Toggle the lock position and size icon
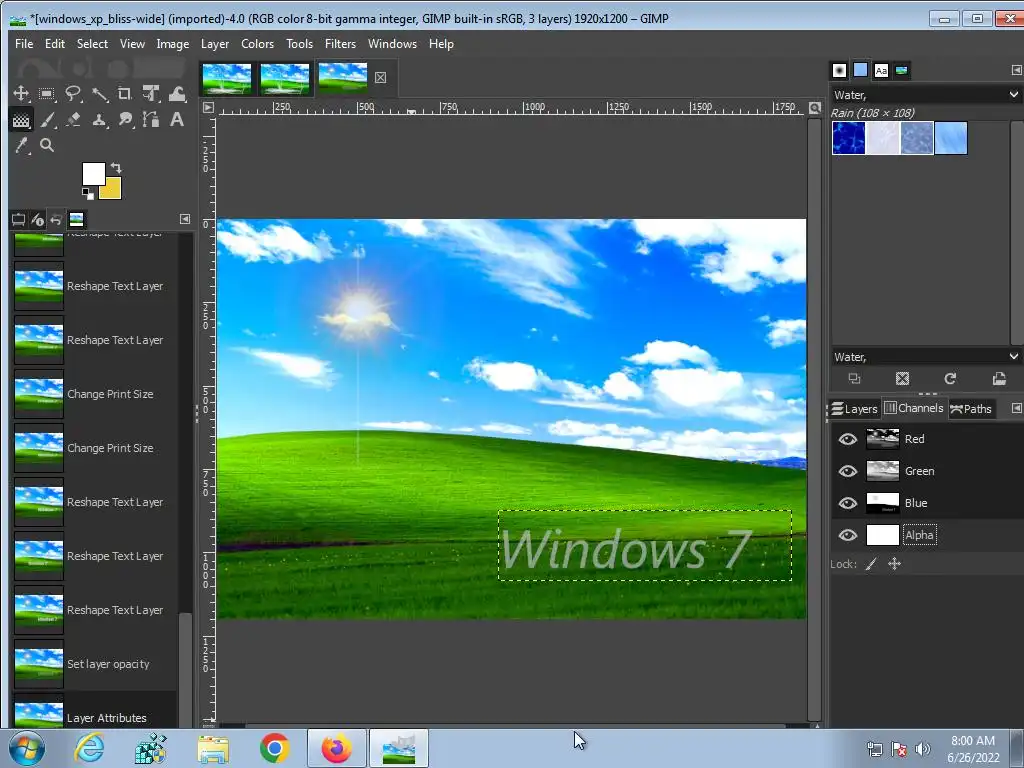Screen dimensions: 1024x768 [895, 564]
